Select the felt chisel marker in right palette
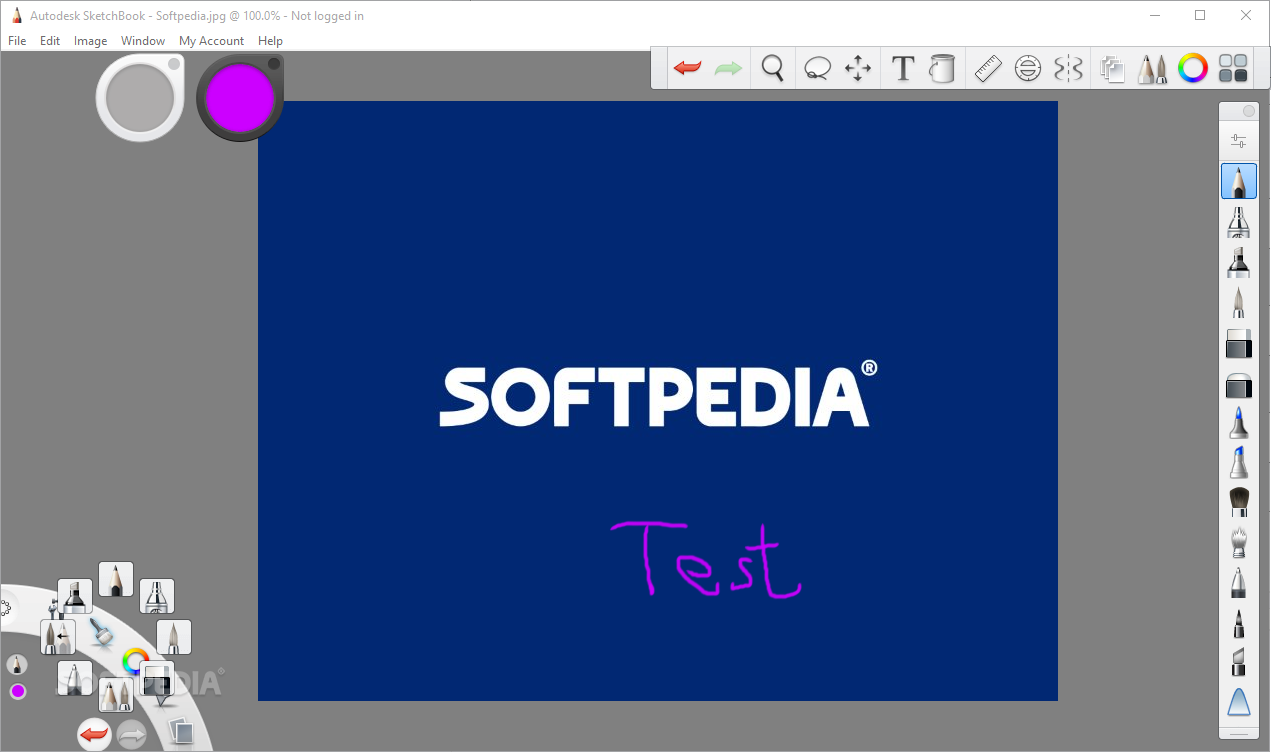1271x752 pixels. (1239, 662)
